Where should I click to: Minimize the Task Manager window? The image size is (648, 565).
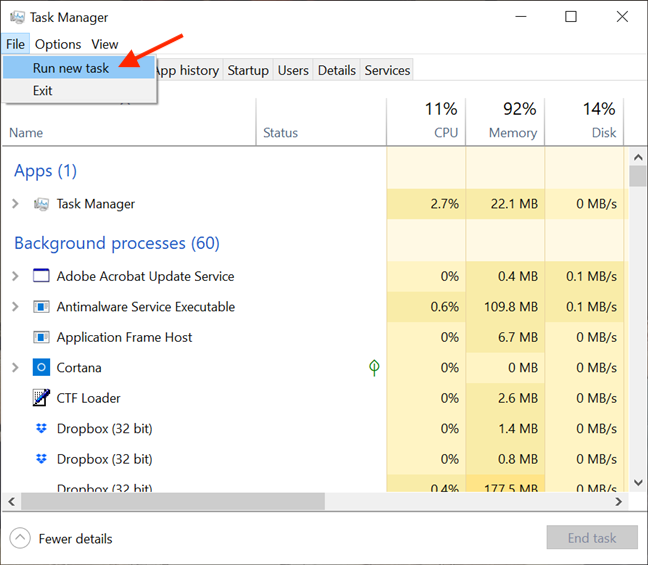pyautogui.click(x=521, y=17)
